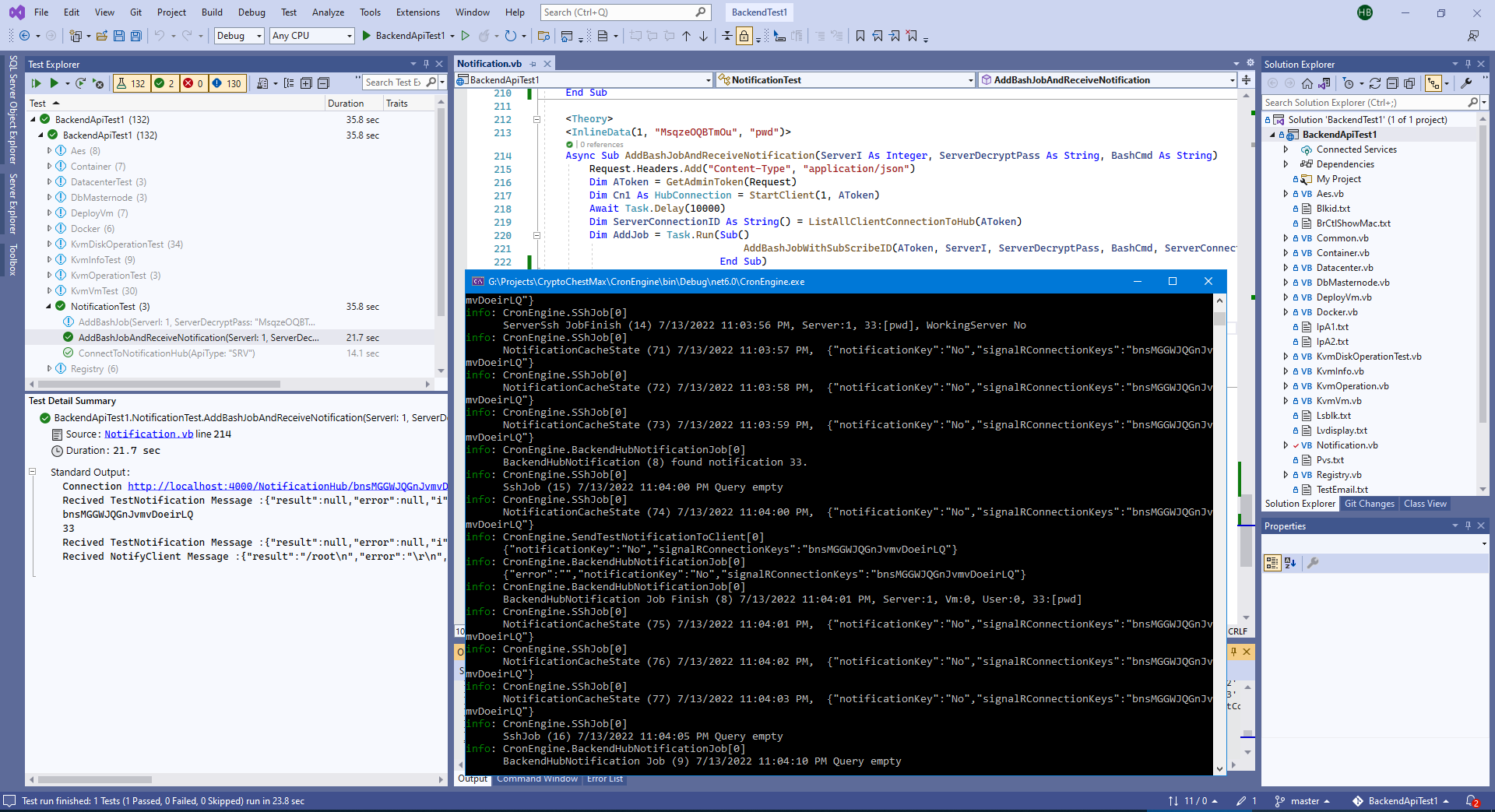
Task: Open the Analyze menu
Action: point(328,12)
